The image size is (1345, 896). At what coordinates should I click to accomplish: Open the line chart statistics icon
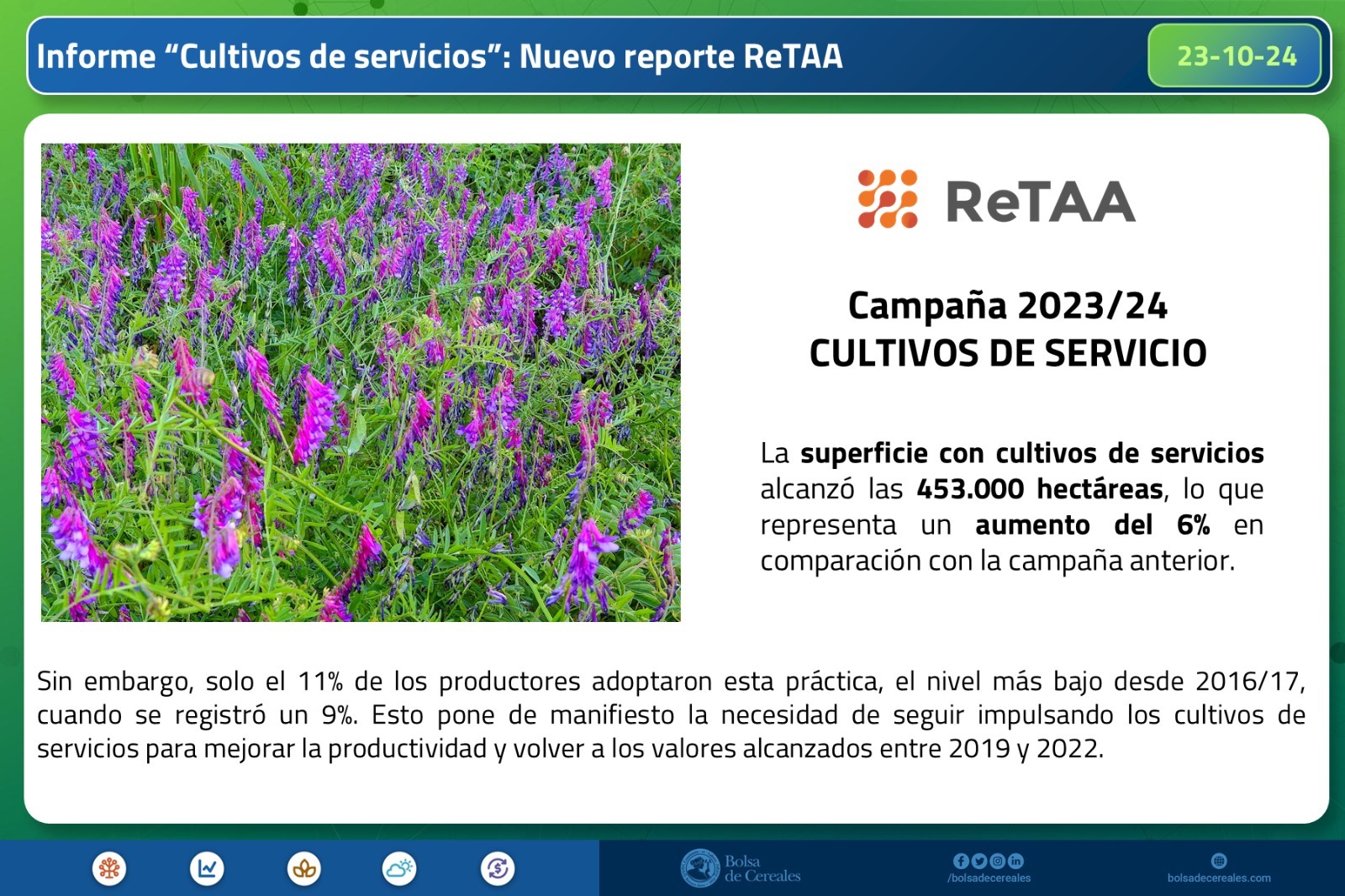tap(207, 867)
